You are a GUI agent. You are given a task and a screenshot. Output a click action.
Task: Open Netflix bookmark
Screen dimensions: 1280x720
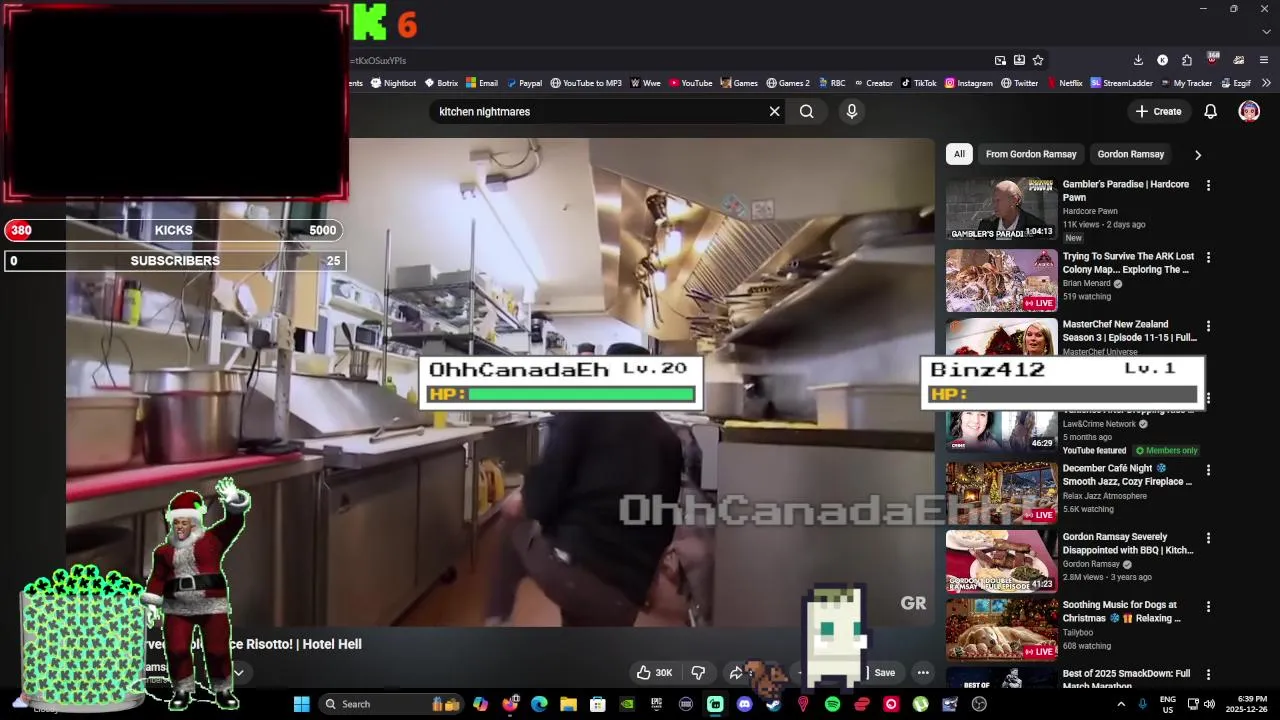(x=1064, y=83)
